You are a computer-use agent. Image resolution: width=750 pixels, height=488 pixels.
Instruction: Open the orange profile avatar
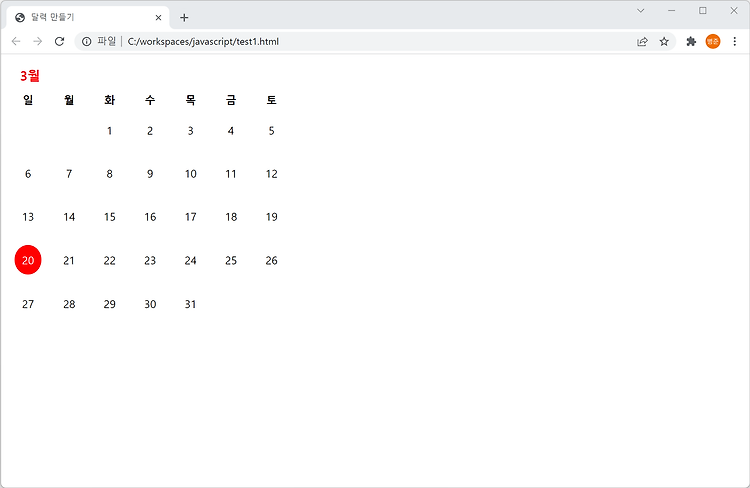coord(713,42)
